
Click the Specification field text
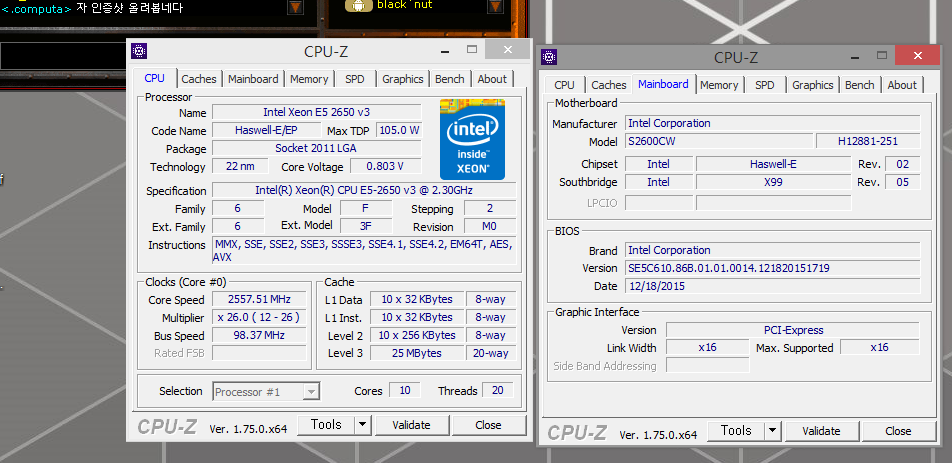[x=364, y=190]
